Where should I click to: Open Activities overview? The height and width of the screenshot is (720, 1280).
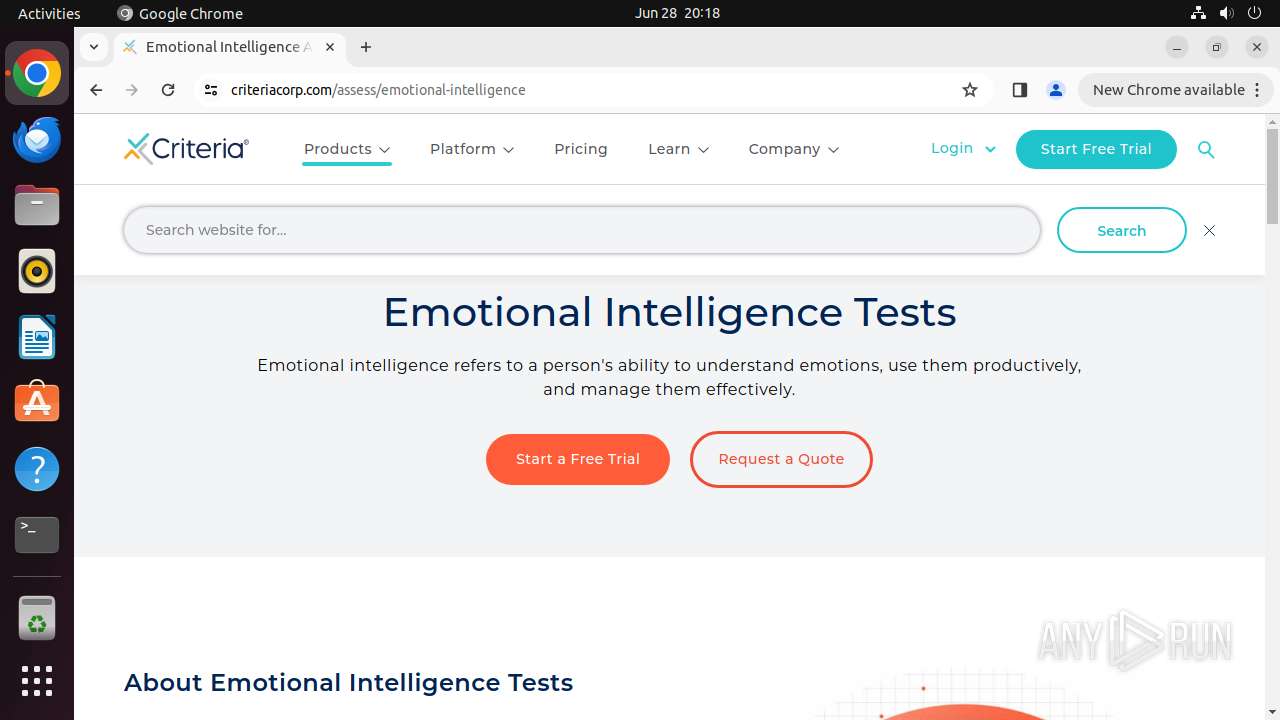tap(49, 13)
